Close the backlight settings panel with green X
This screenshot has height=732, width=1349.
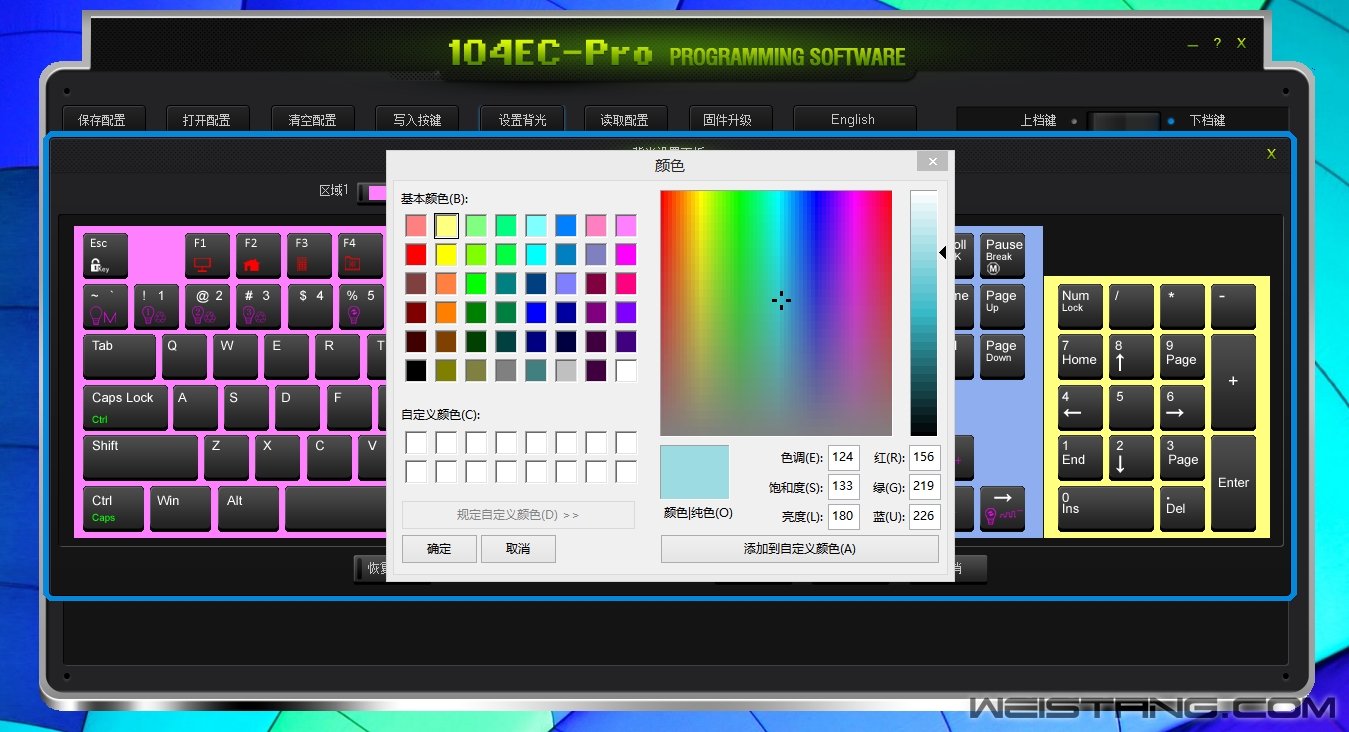pyautogui.click(x=1272, y=154)
